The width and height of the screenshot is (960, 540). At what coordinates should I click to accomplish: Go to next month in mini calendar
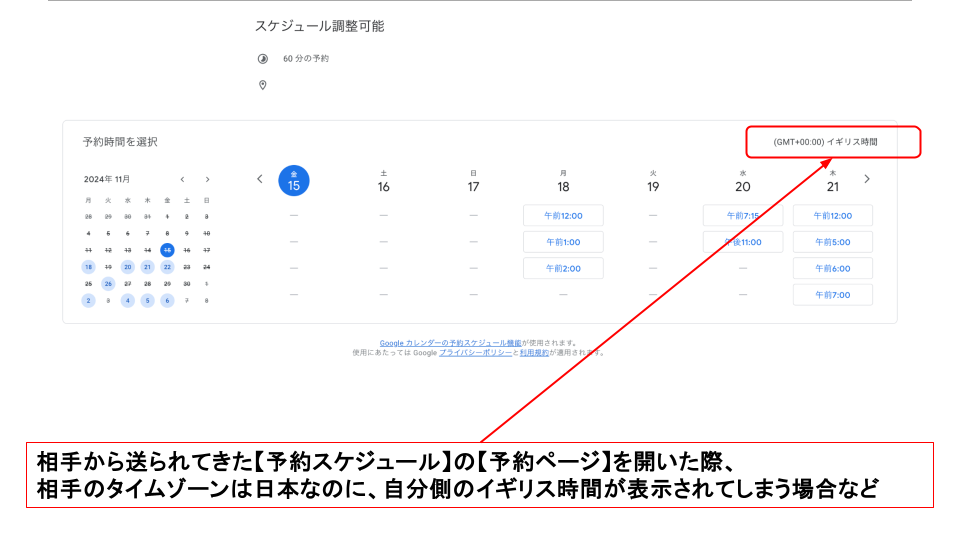click(x=207, y=179)
